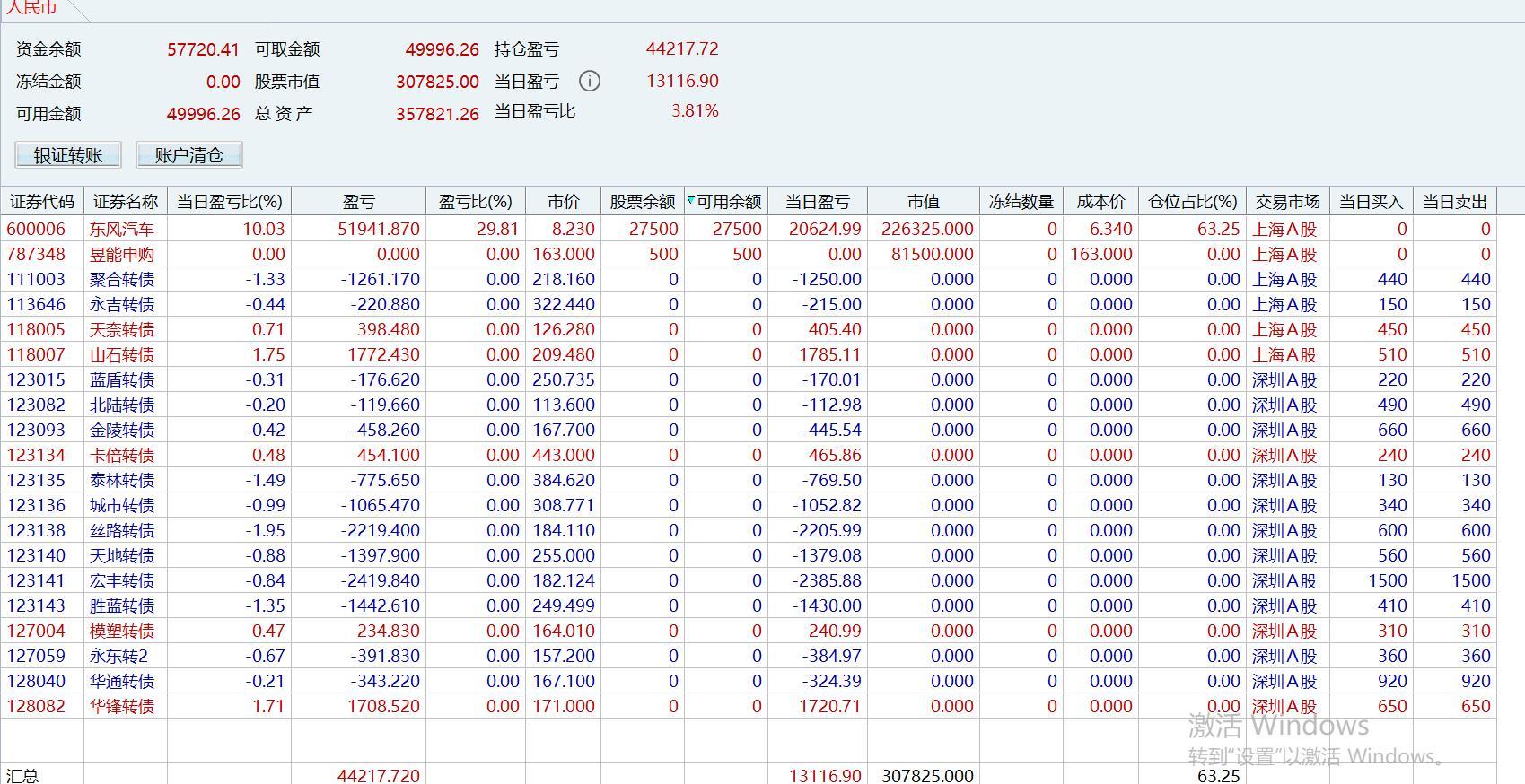Click the 账户清仓 button

188,155
